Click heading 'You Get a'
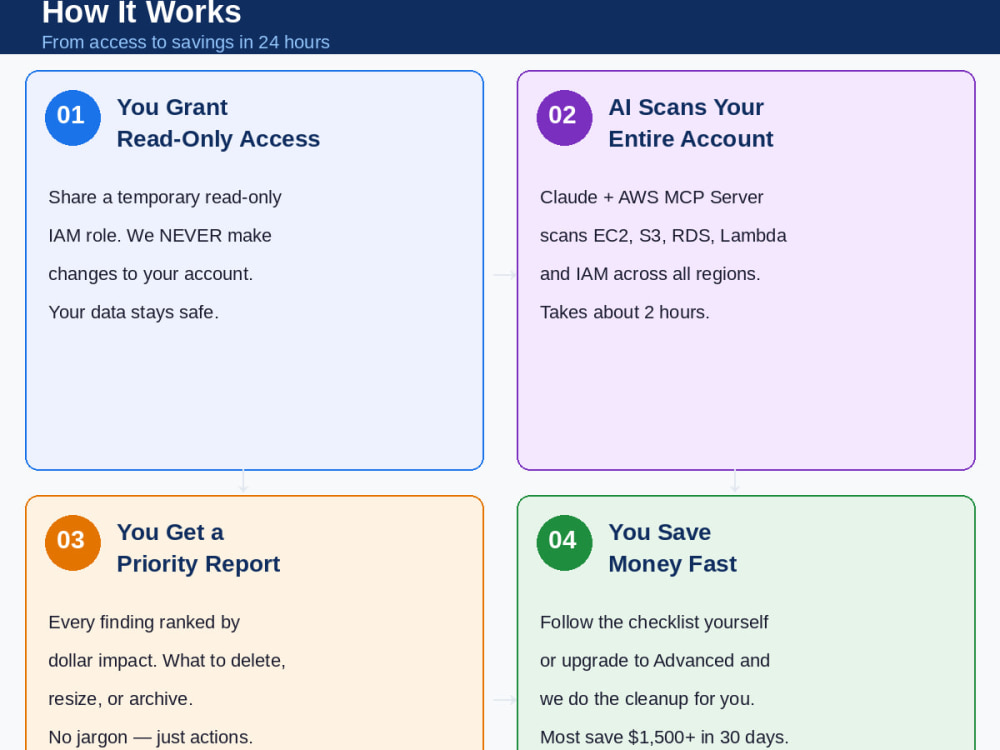1000x750 pixels. pos(170,533)
